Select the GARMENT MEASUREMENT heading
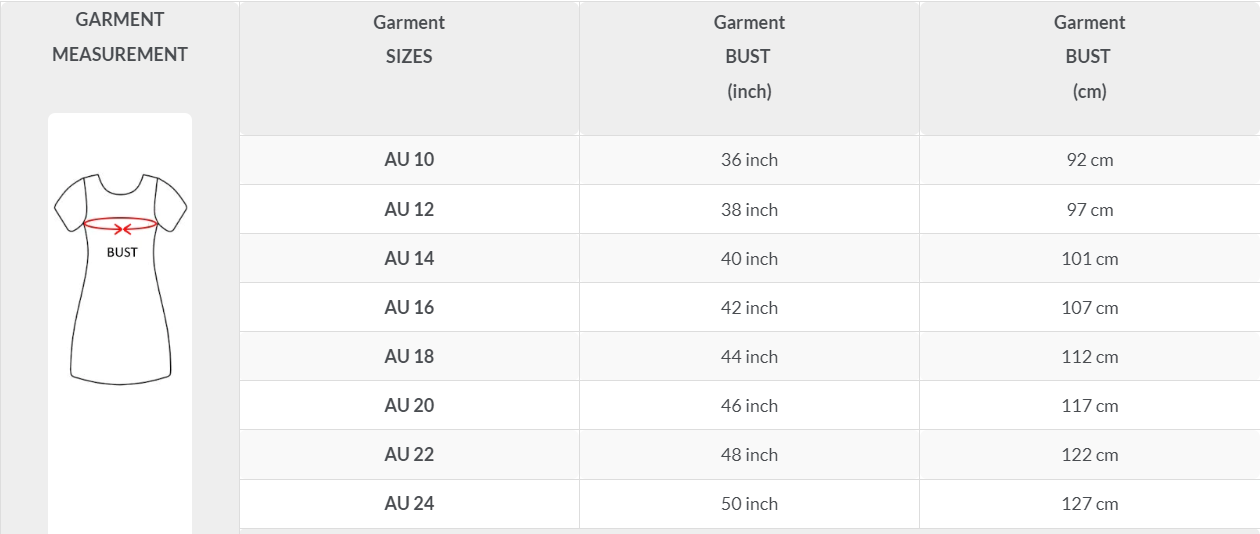This screenshot has height=534, width=1260. tap(120, 37)
